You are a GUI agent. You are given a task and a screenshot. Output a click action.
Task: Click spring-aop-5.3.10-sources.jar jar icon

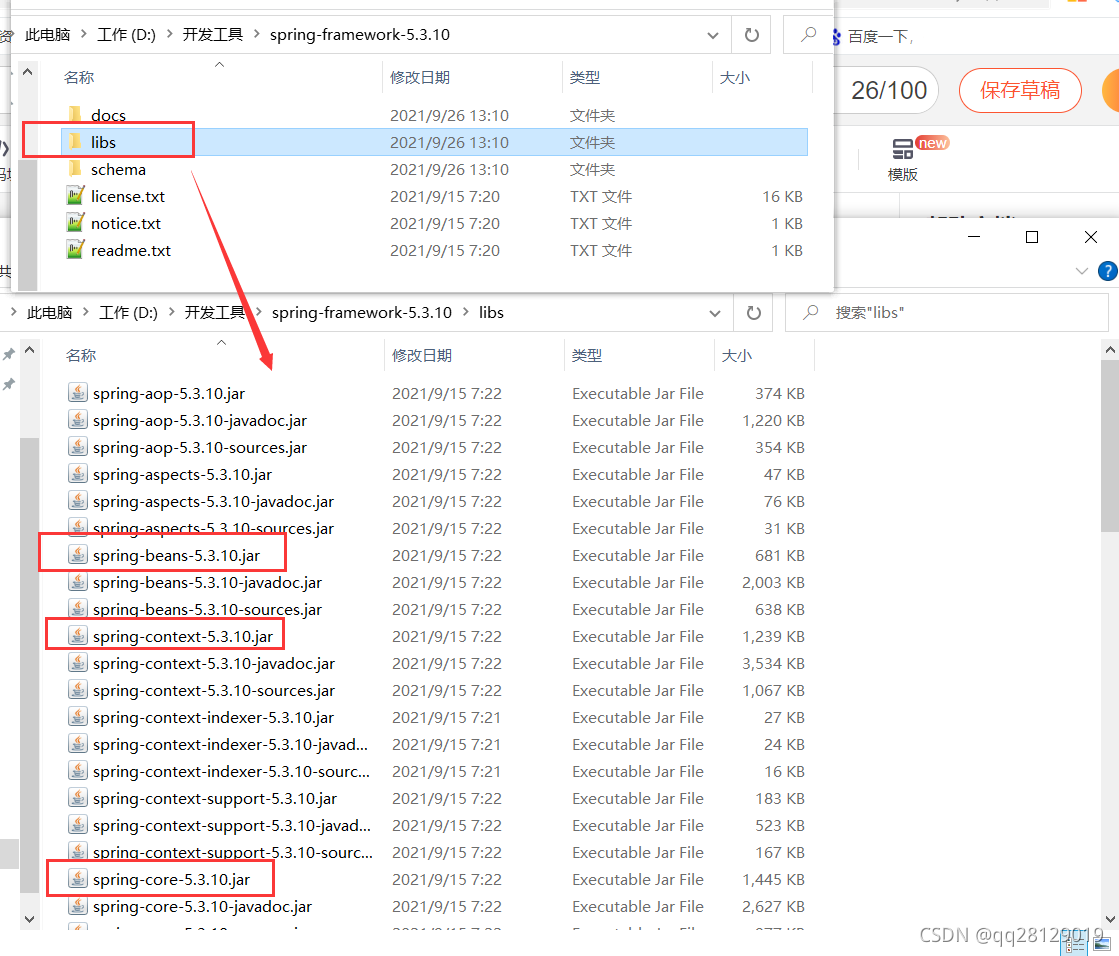pos(78,447)
